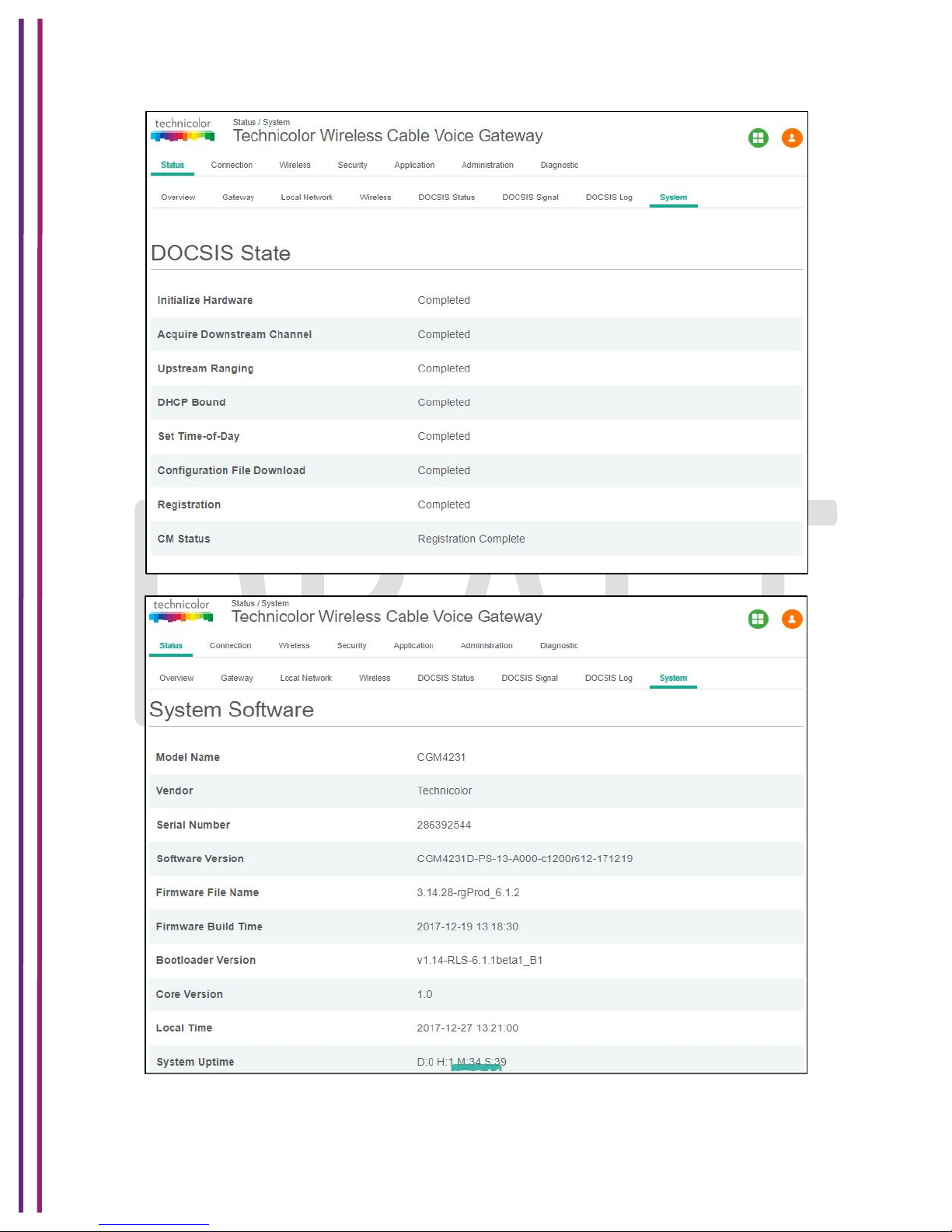Image resolution: width=952 pixels, height=1232 pixels.
Task: Select the System sub-tab above System Software
Action: point(674,679)
